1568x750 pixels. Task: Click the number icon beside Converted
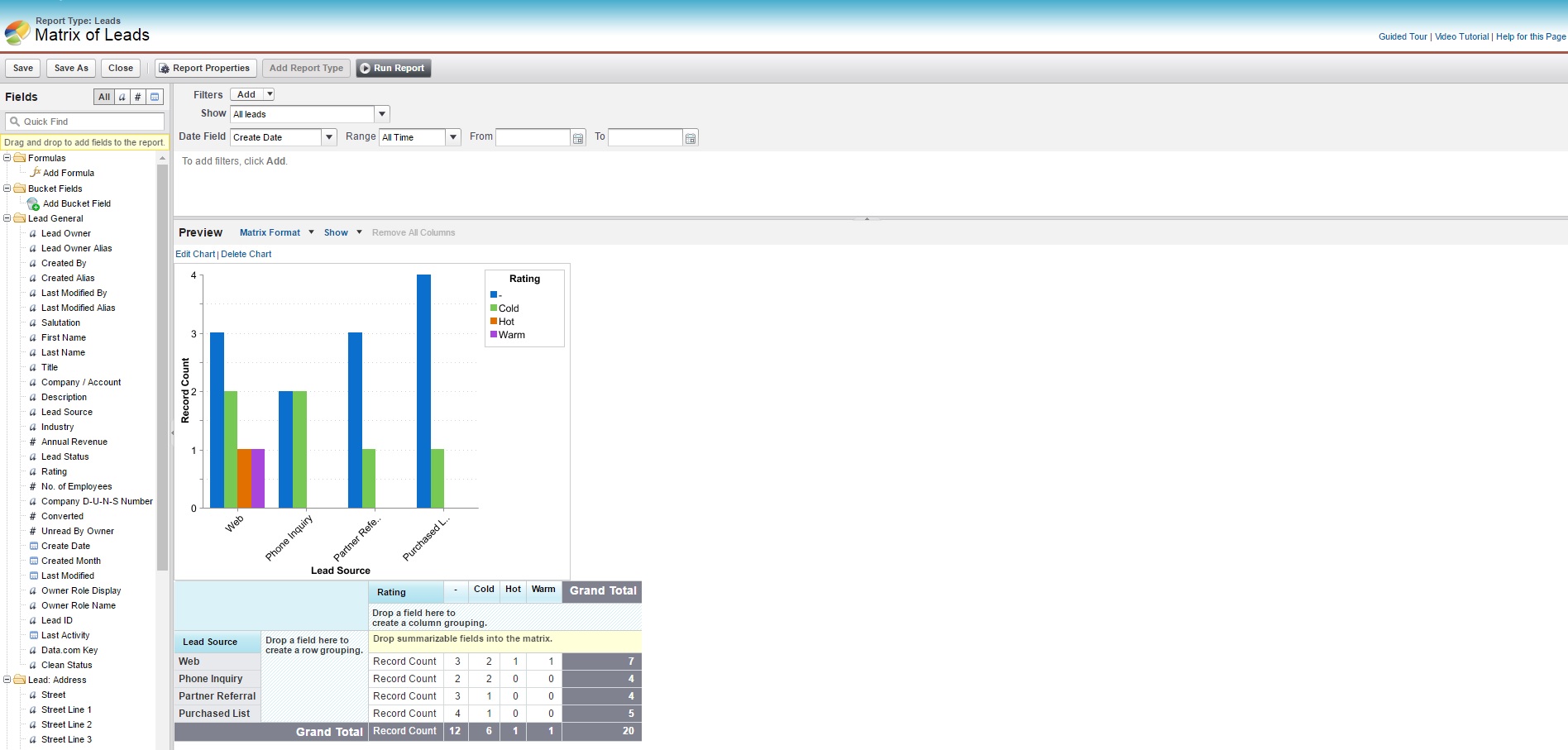[x=33, y=516]
